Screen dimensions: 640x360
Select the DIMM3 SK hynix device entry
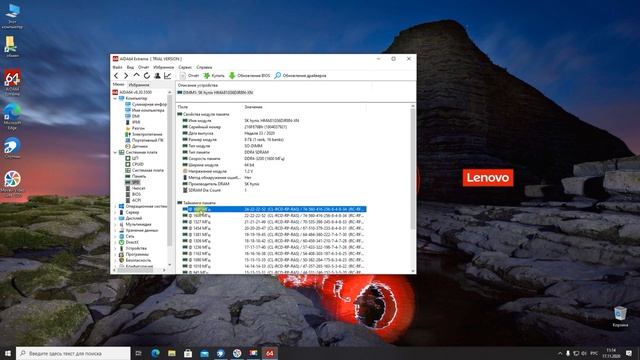point(215,93)
